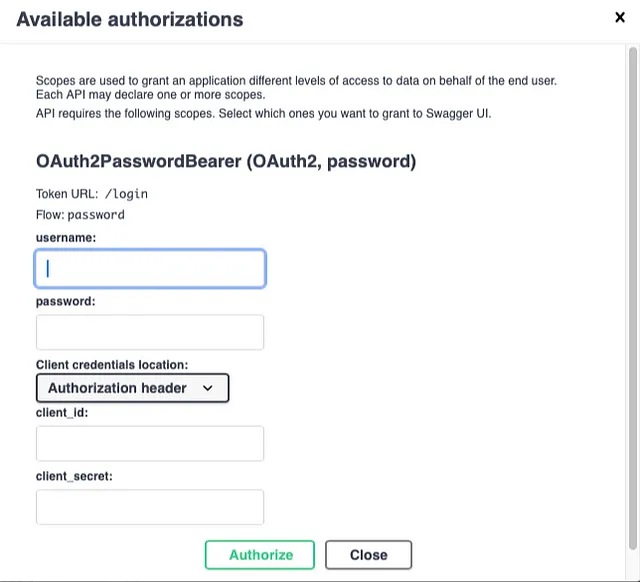
Task: Click into the password input box
Action: tap(150, 332)
